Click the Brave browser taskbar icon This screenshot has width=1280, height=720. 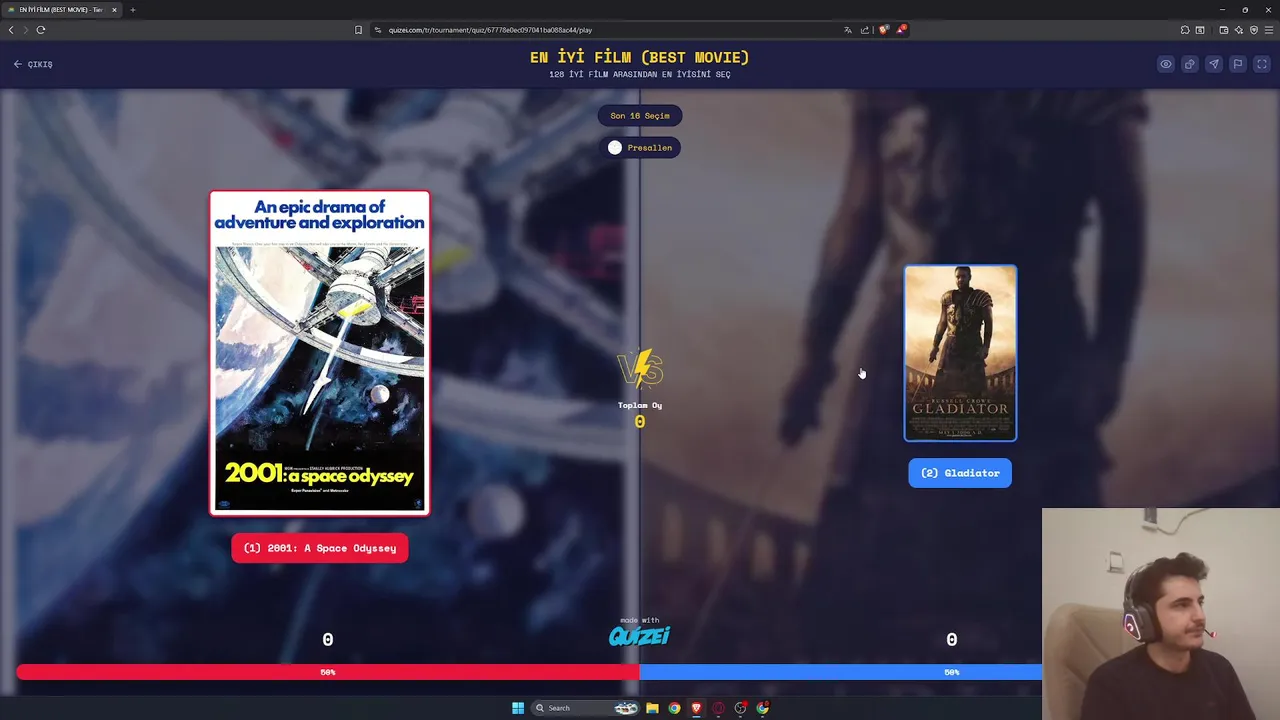coord(696,708)
